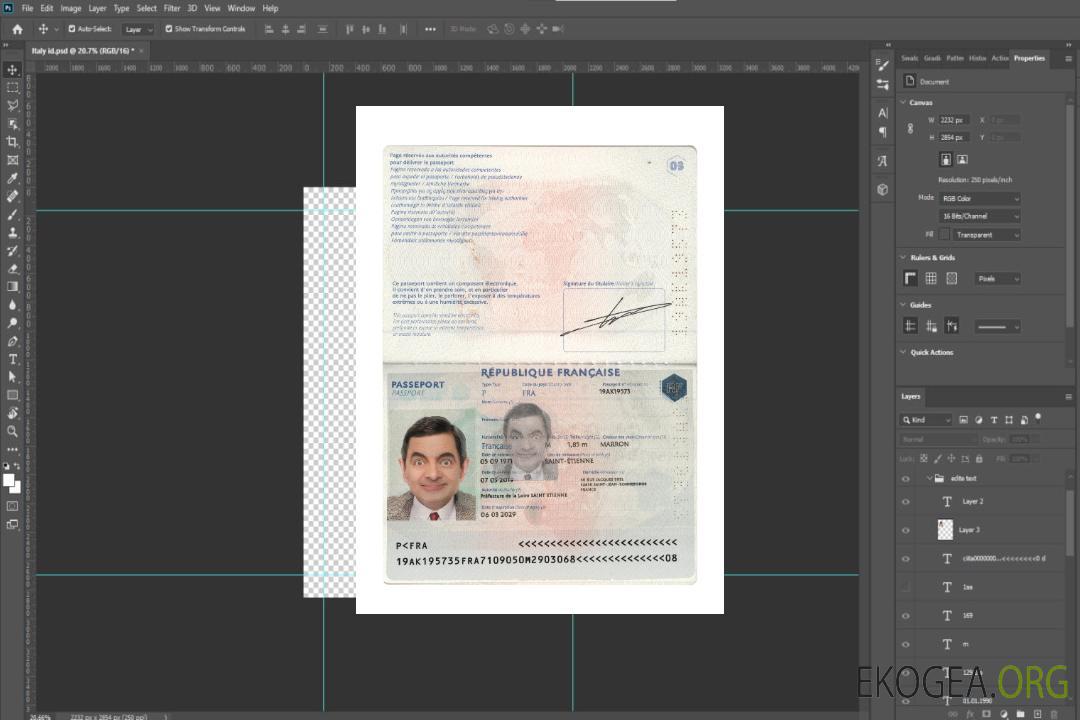Image resolution: width=1080 pixels, height=720 pixels.
Task: Open the Paragraph panel icon
Action: click(882, 132)
